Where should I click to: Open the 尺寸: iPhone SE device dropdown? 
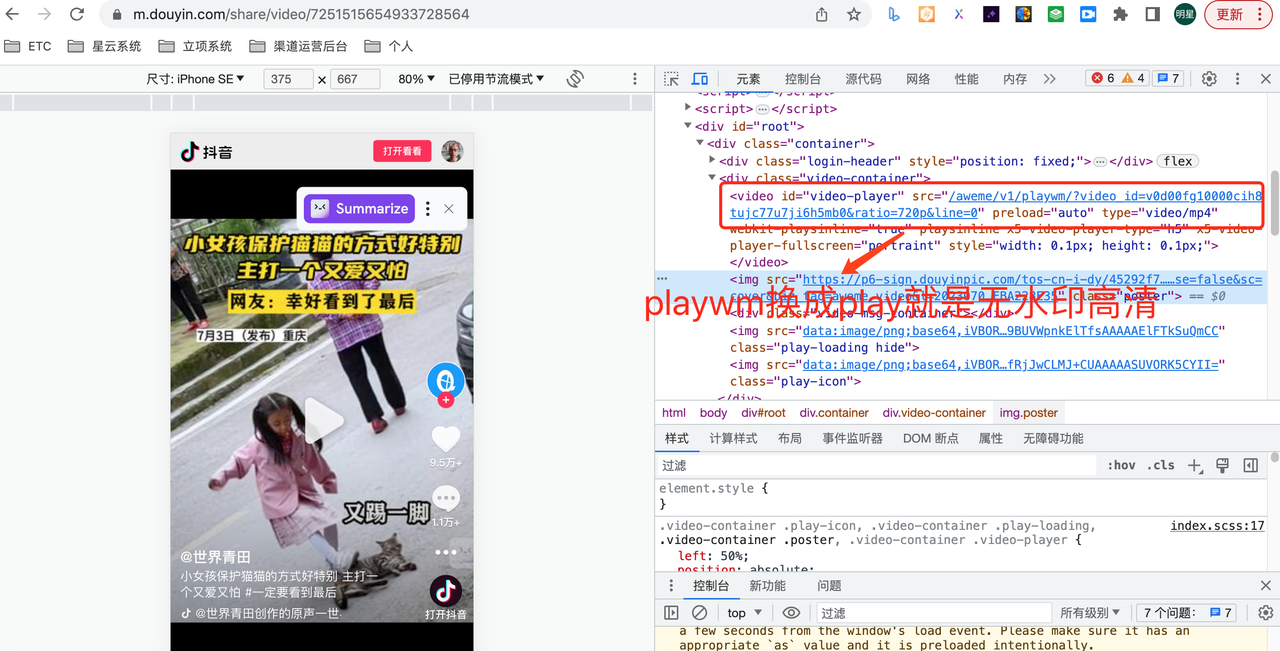[196, 79]
